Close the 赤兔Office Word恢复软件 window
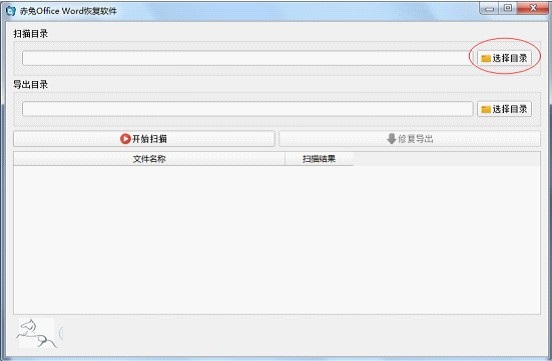The width and height of the screenshot is (552, 361). click(x=533, y=8)
